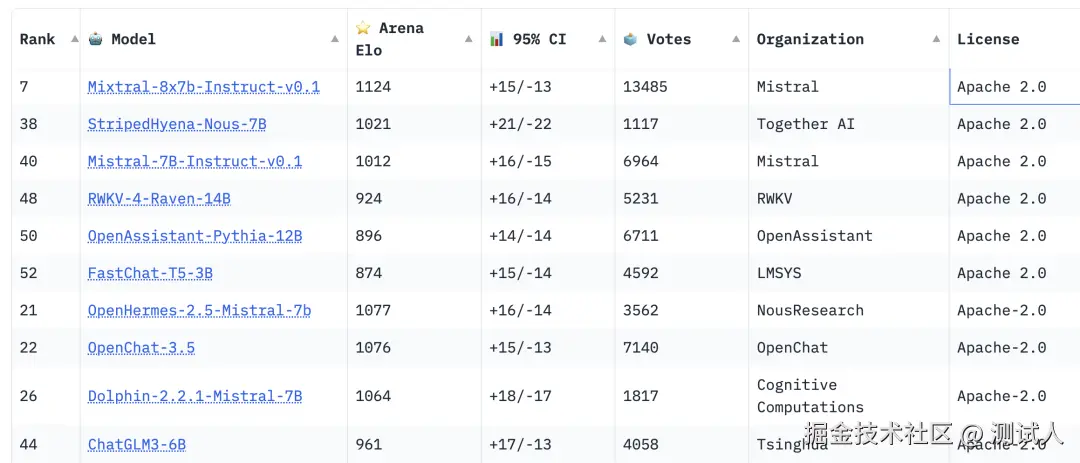1080x463 pixels.
Task: Sort by Organization using sort arrows
Action: click(936, 39)
